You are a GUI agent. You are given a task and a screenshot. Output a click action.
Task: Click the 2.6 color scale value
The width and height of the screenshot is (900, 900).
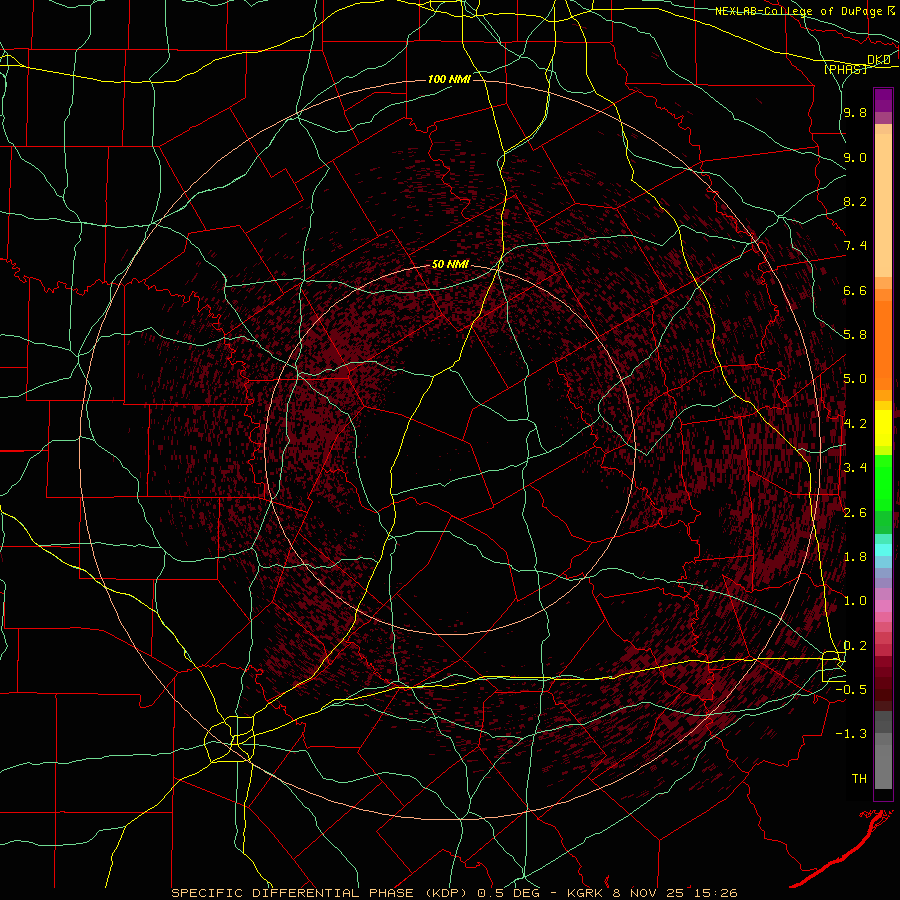tap(855, 513)
